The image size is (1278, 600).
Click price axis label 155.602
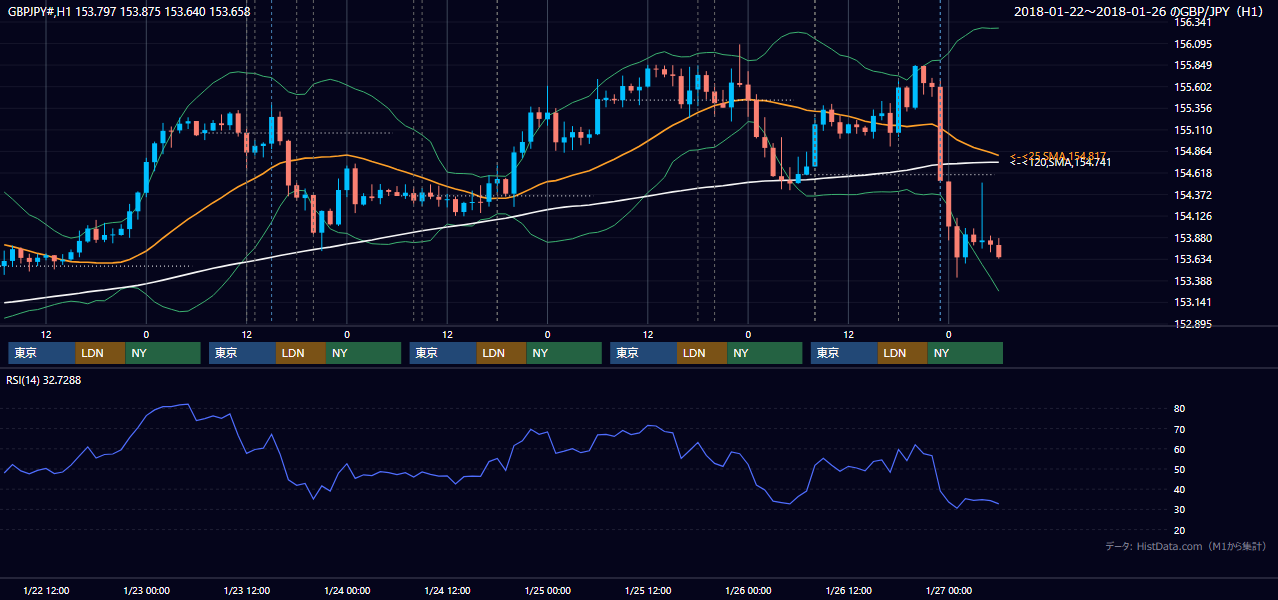(x=1193, y=87)
